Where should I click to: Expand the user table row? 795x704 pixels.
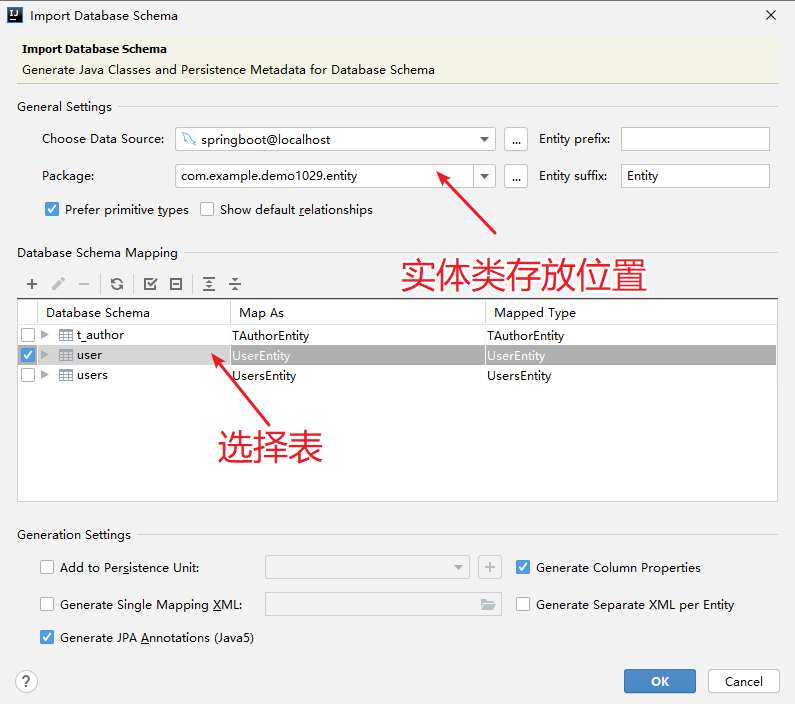click(45, 355)
